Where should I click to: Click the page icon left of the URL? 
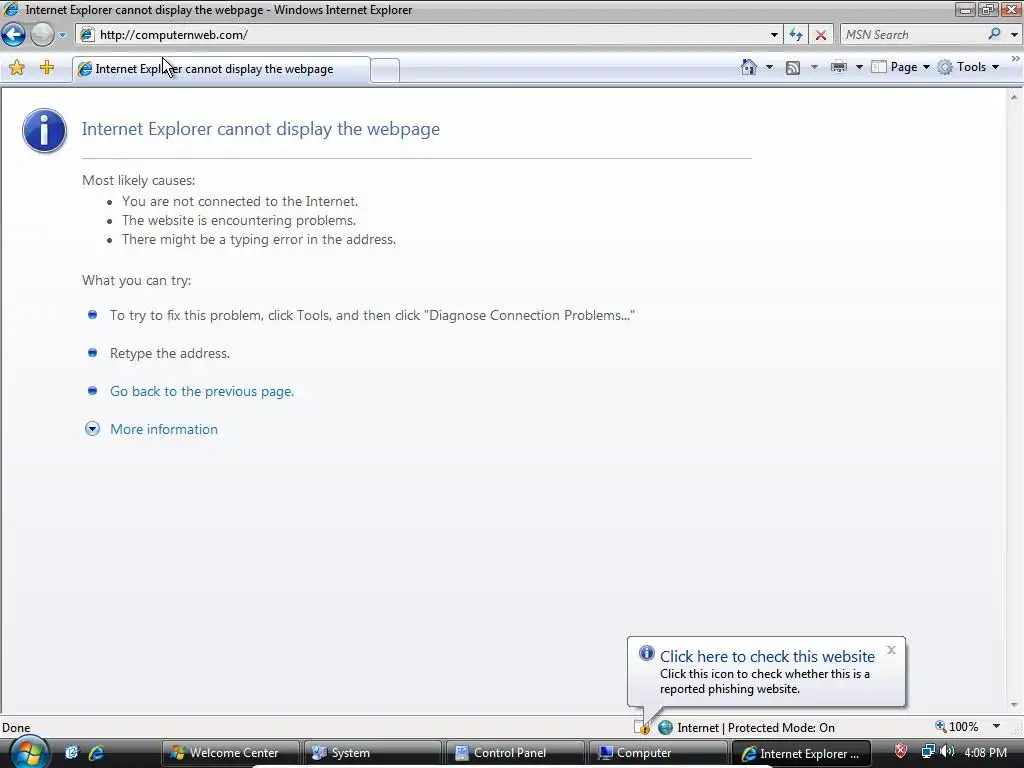[87, 35]
